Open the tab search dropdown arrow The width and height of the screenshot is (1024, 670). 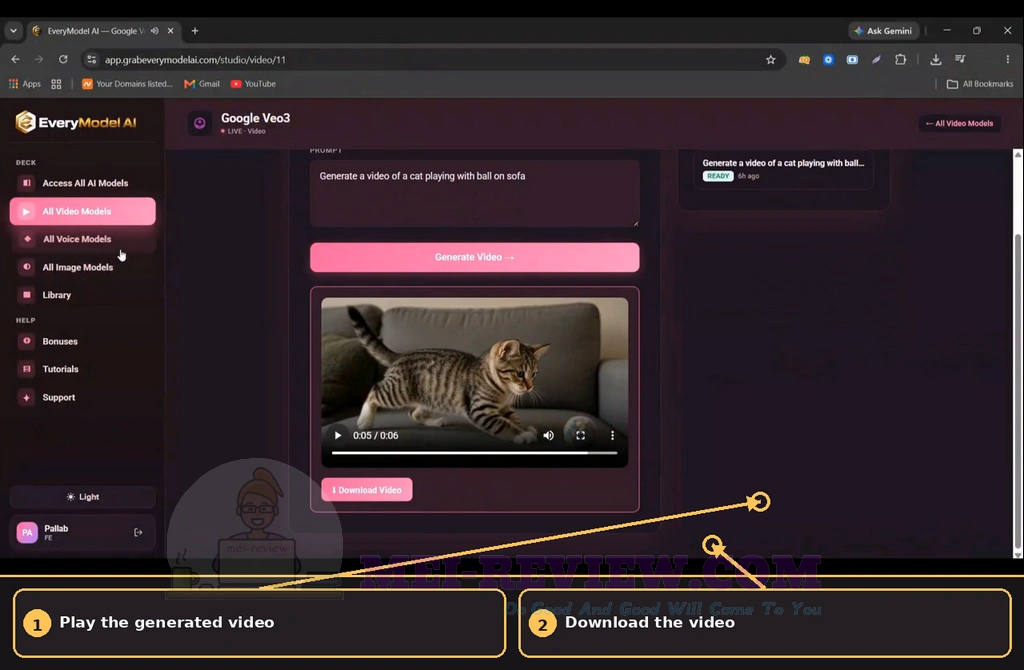pos(13,31)
